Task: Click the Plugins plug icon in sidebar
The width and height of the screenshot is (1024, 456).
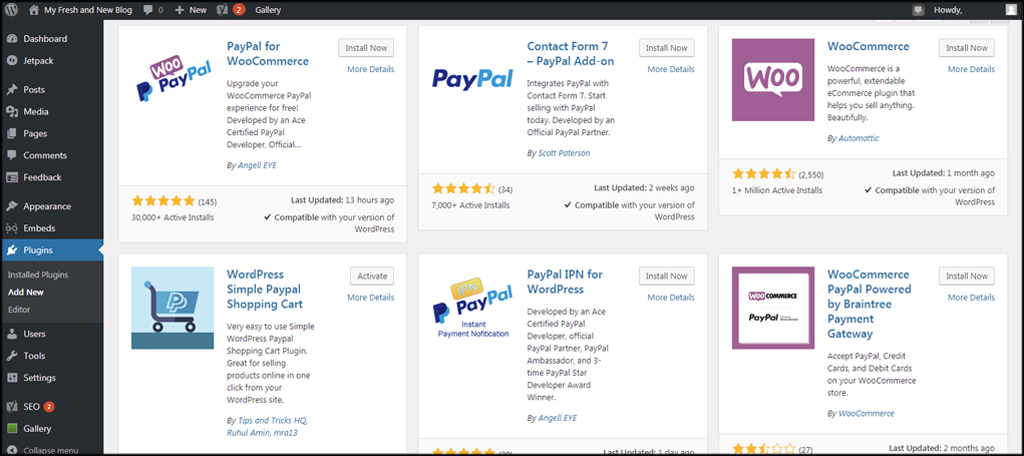Action: [x=12, y=250]
